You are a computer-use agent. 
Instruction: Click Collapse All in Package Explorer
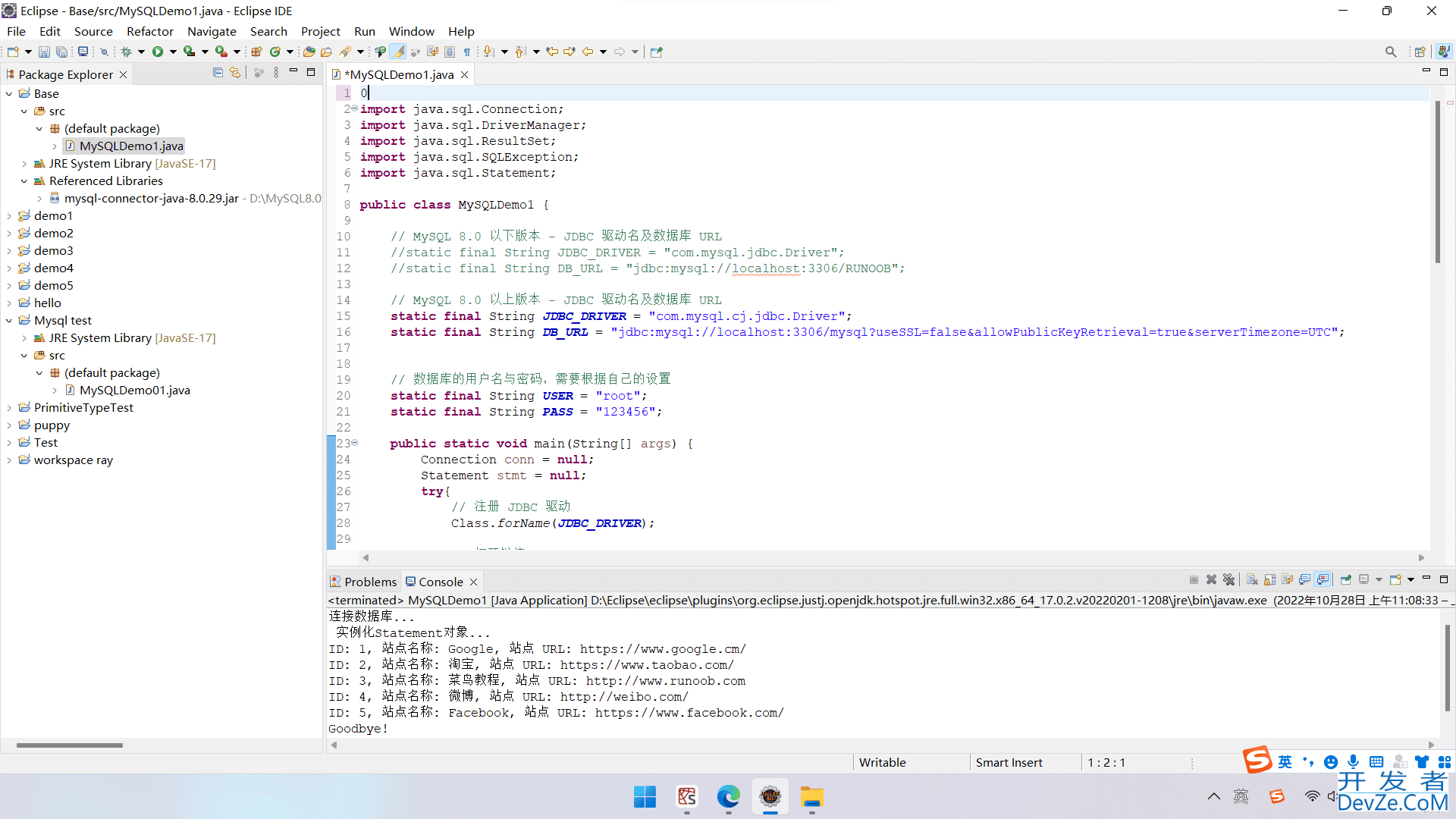(x=218, y=73)
